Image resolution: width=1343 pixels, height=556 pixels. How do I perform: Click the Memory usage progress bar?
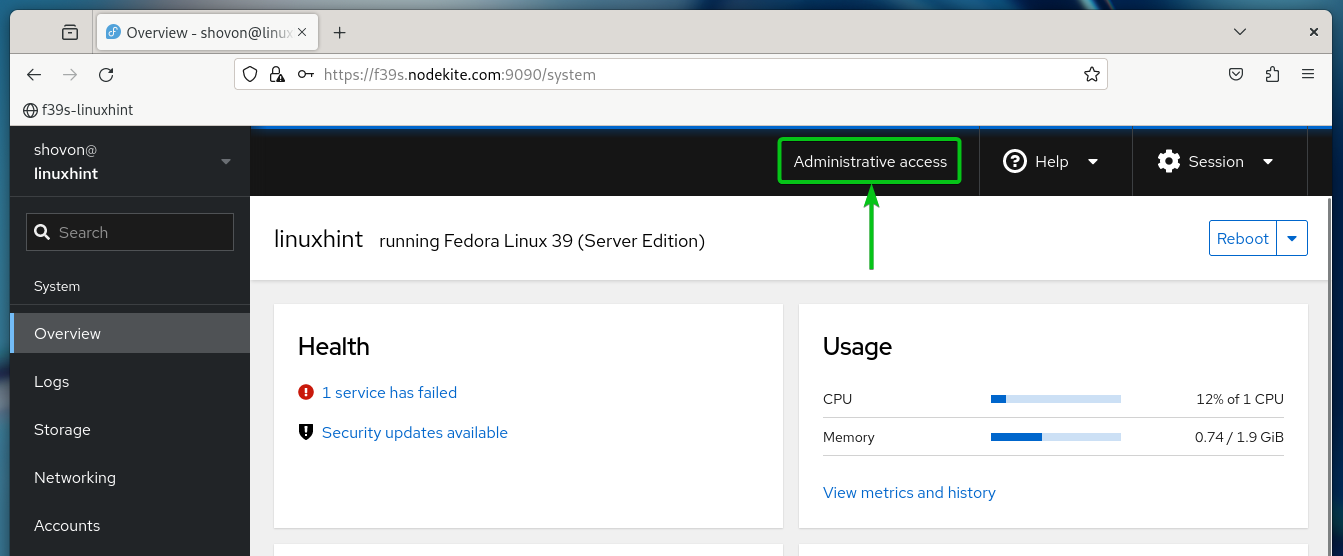[1056, 437]
